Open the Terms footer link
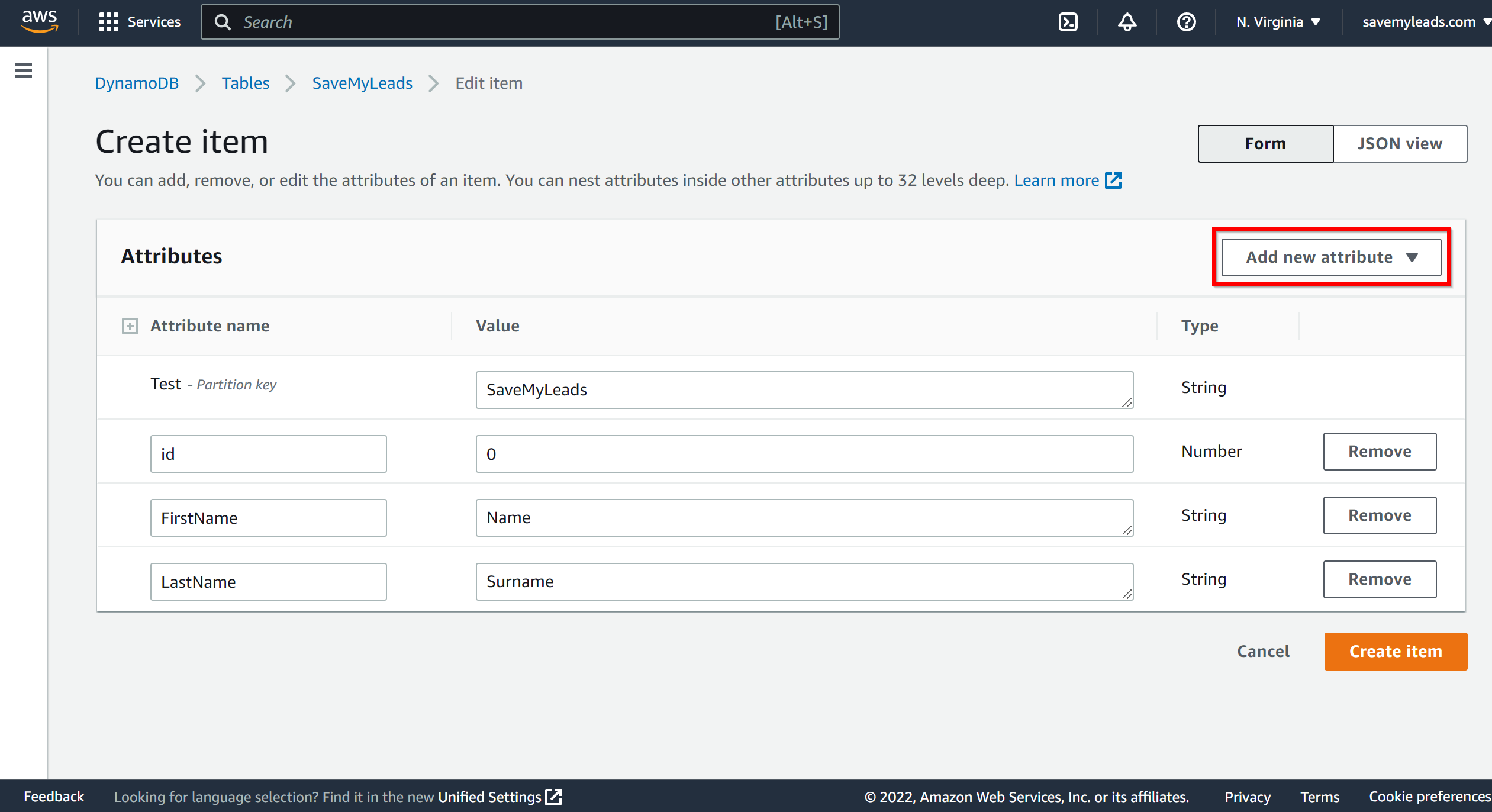The image size is (1492, 812). coord(1319,797)
